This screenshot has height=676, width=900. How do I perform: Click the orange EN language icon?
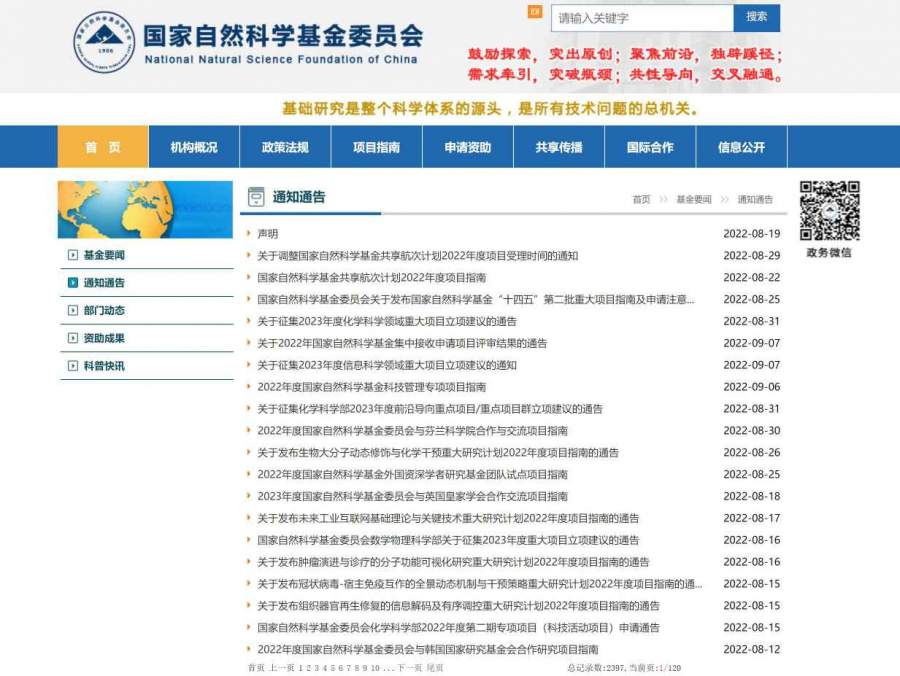tap(535, 12)
